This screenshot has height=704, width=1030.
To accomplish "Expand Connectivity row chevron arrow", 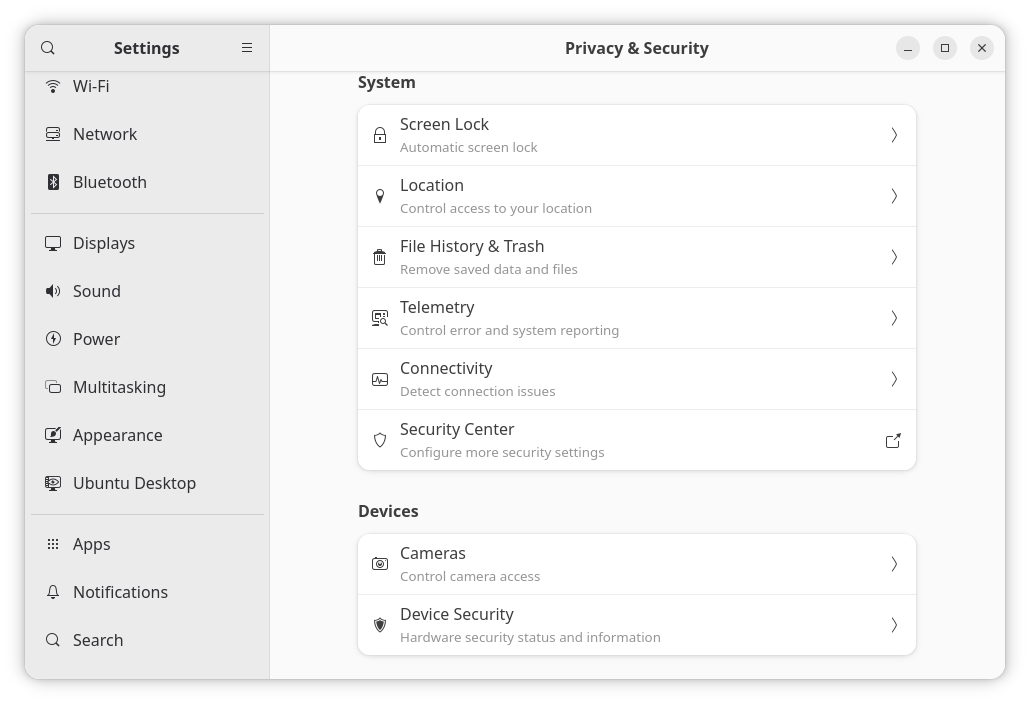I will [894, 379].
